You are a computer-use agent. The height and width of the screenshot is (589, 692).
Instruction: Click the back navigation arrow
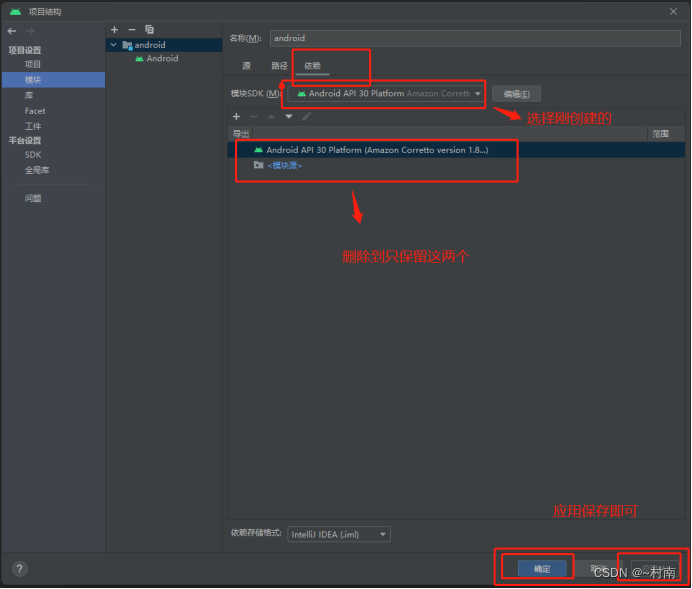(x=12, y=31)
